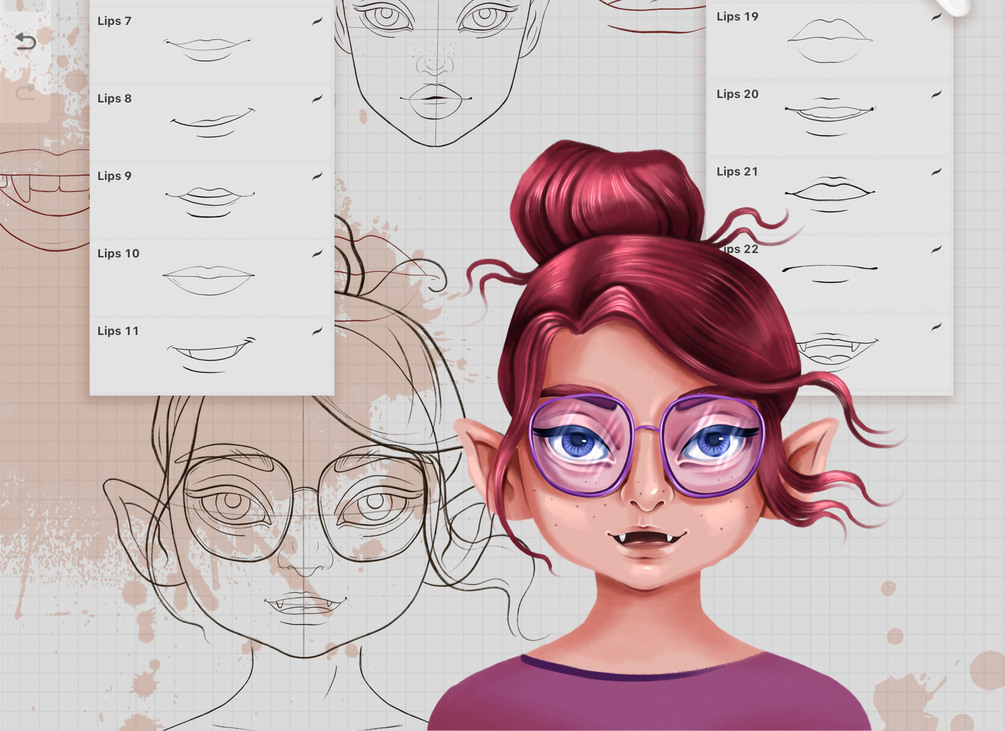This screenshot has height=731, width=1005.
Task: Tap the undo arrow icon
Action: (x=24, y=42)
